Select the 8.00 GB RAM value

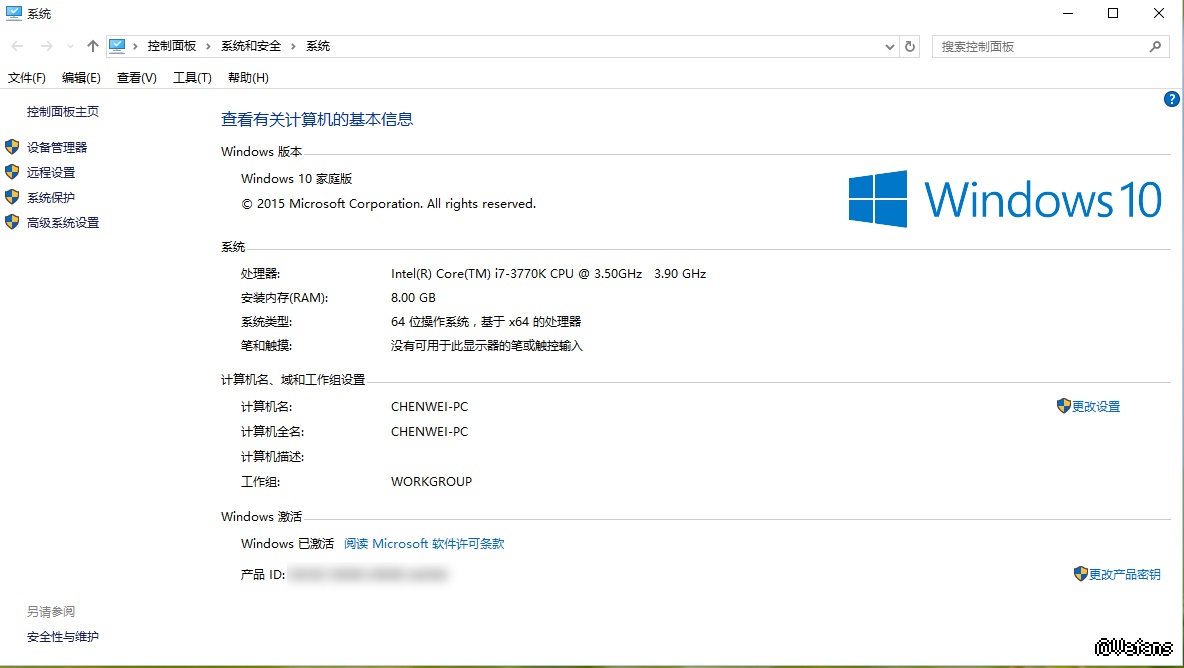pyautogui.click(x=413, y=298)
